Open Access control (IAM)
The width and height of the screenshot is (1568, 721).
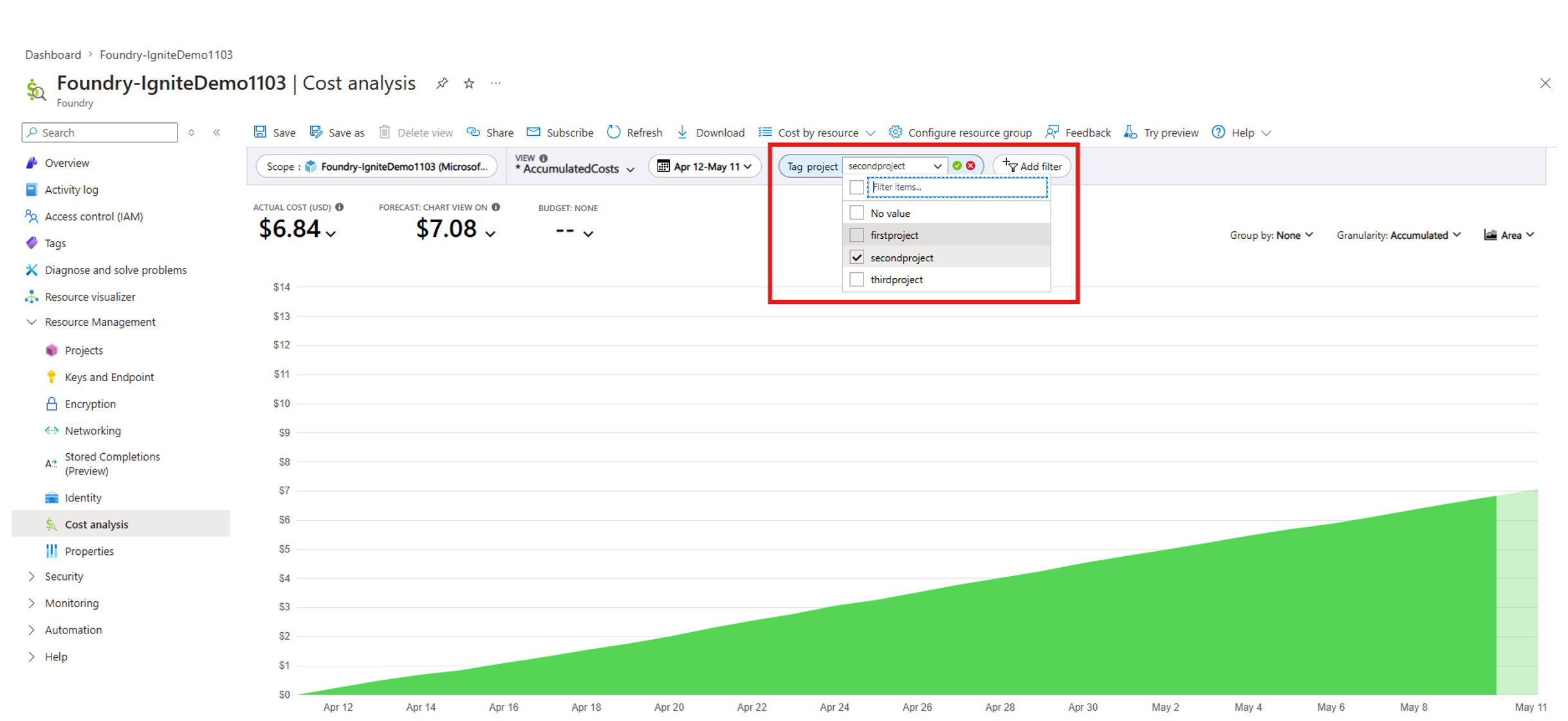(x=94, y=217)
